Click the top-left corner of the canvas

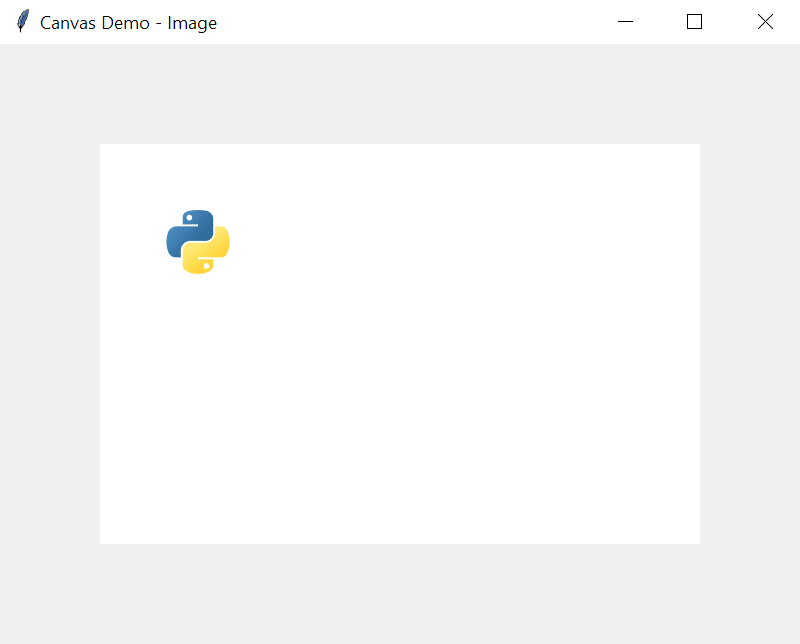(103, 146)
